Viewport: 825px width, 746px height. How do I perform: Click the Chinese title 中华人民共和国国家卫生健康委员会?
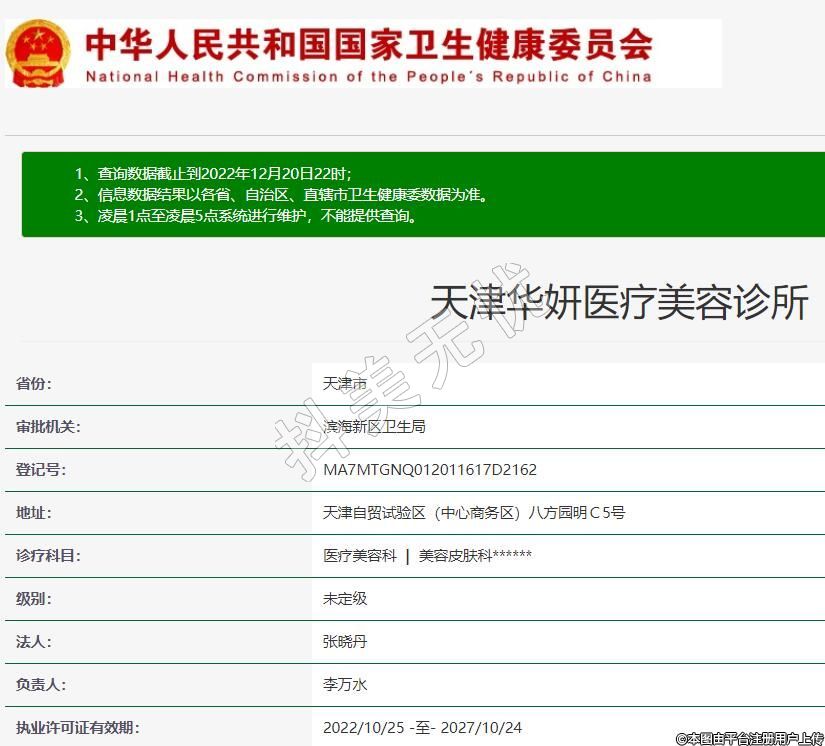click(368, 43)
